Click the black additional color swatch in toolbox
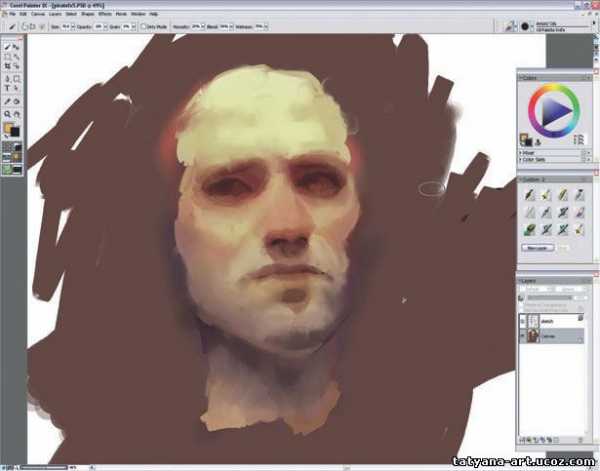Image resolution: width=600 pixels, height=471 pixels. click(x=15, y=132)
